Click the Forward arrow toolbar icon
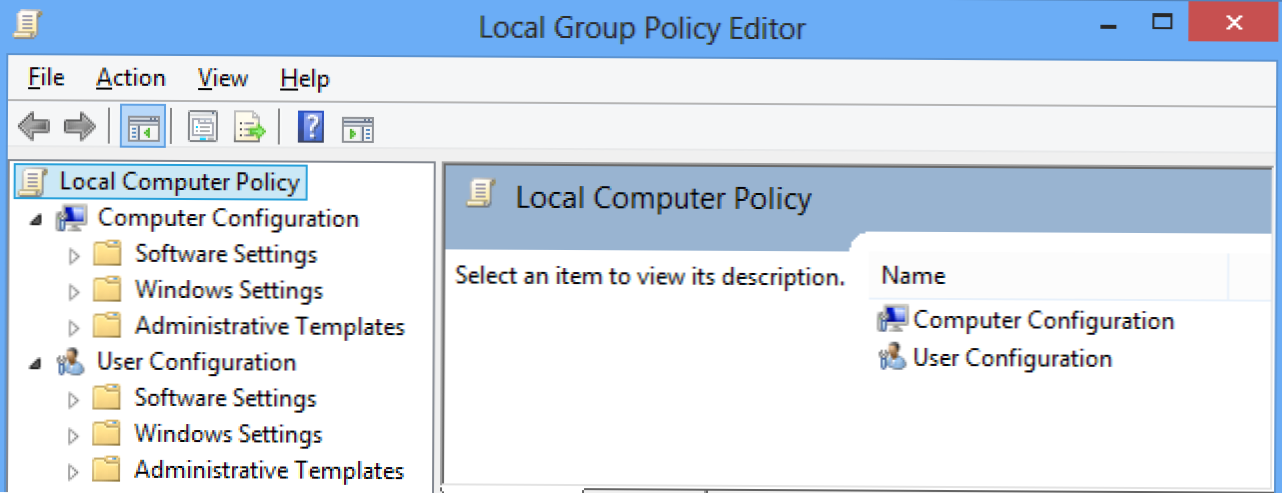 coord(79,128)
